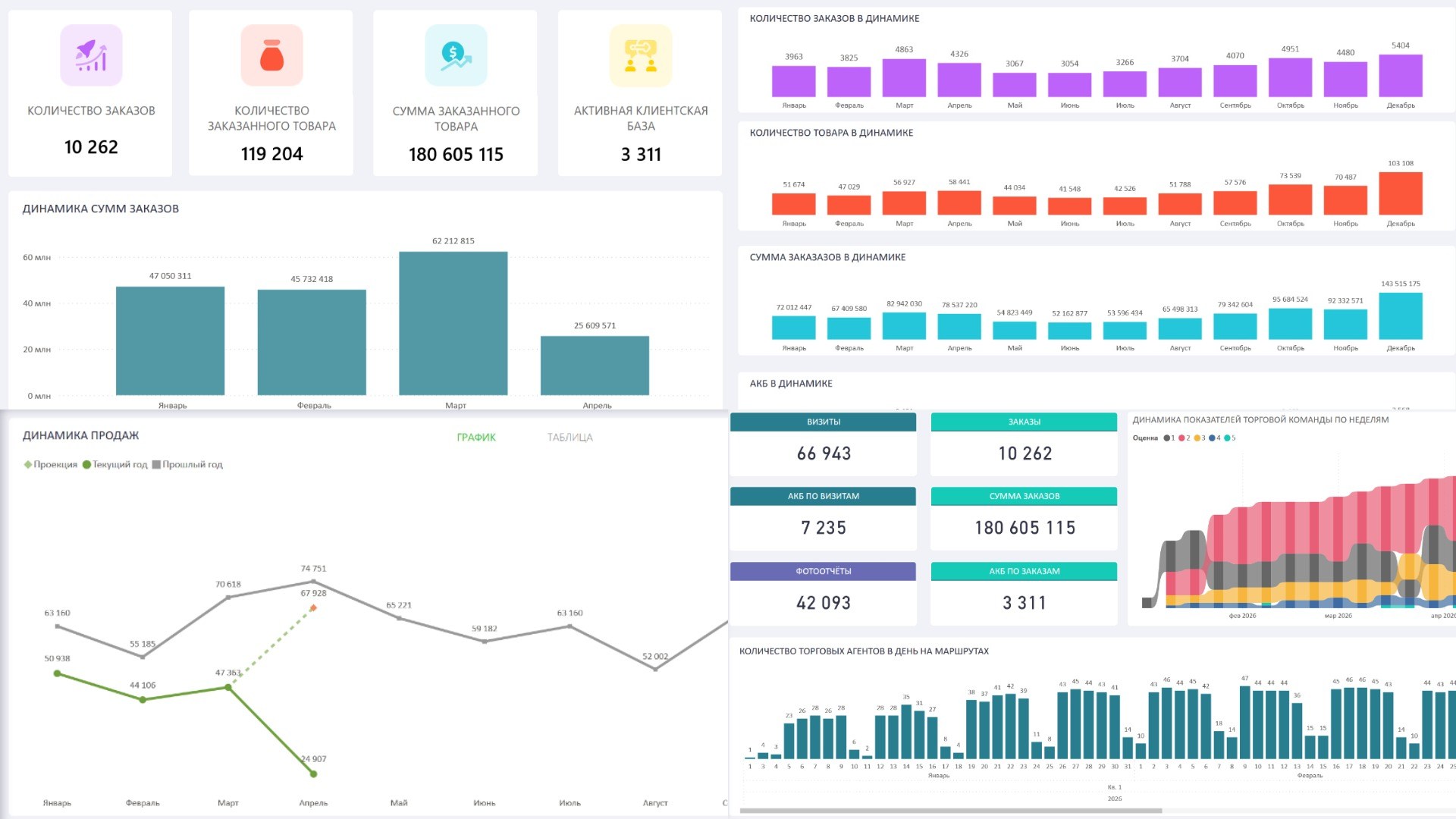The height and width of the screenshot is (819, 1456).
Task: Click the horizontal scrollbar under agents chart
Action: pos(951,811)
